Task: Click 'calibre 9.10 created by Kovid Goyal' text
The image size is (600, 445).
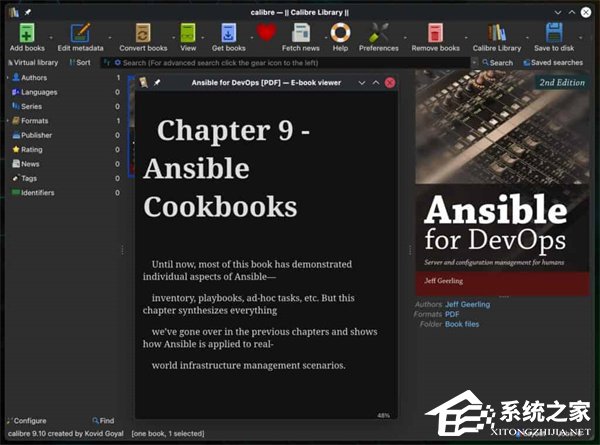Action: click(65, 434)
